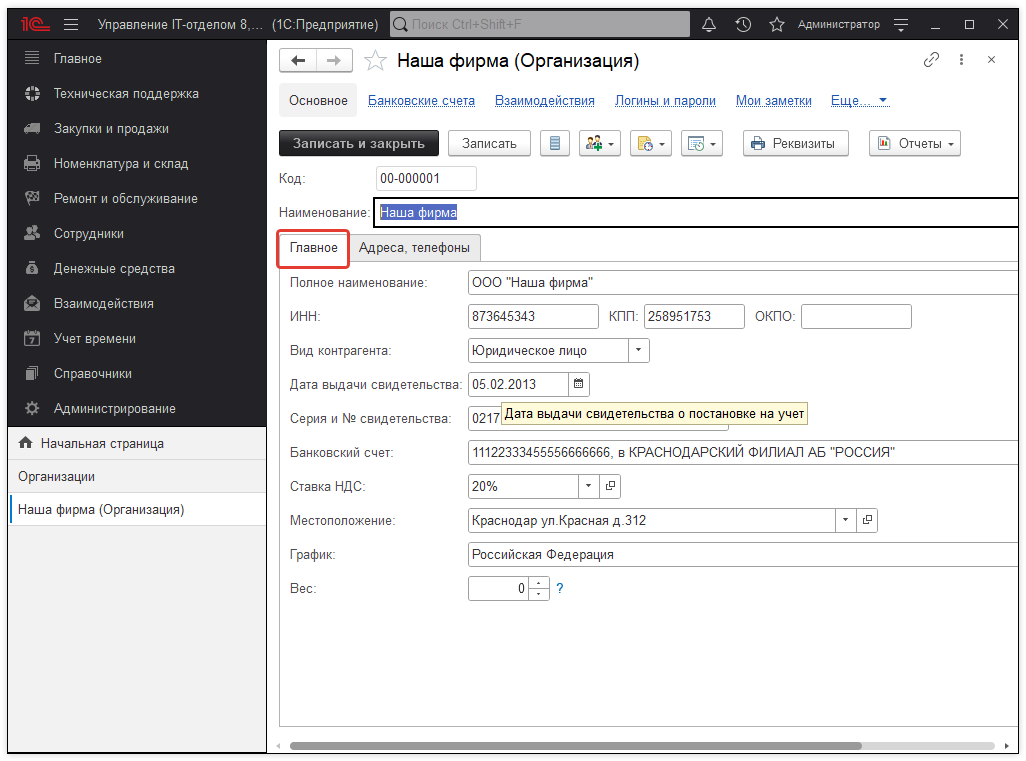Expand the Ставка НДС dropdown list
This screenshot has width=1026, height=761.
tap(588, 486)
